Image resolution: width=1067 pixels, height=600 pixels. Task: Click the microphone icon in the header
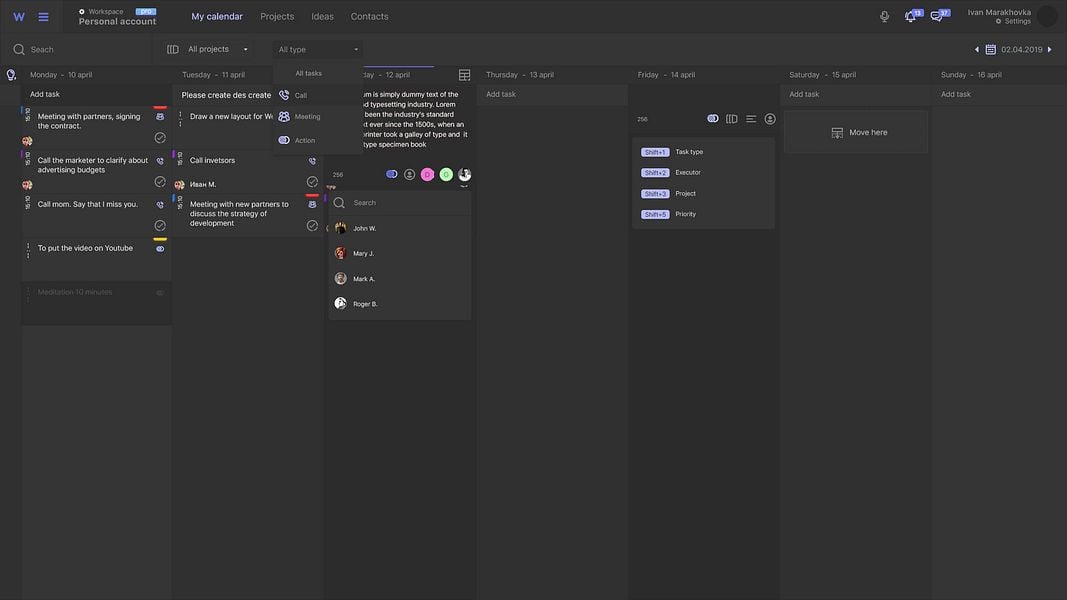coord(884,16)
